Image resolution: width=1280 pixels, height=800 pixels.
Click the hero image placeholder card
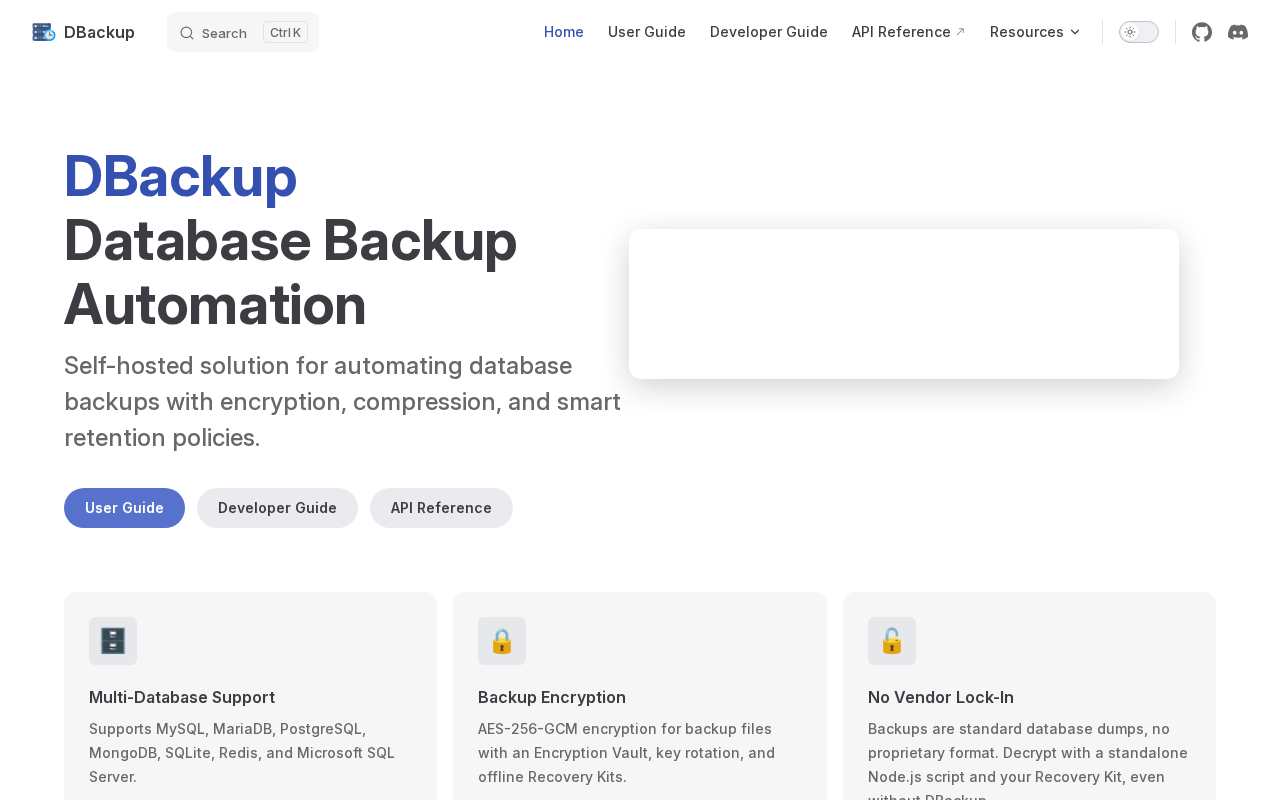coord(904,304)
